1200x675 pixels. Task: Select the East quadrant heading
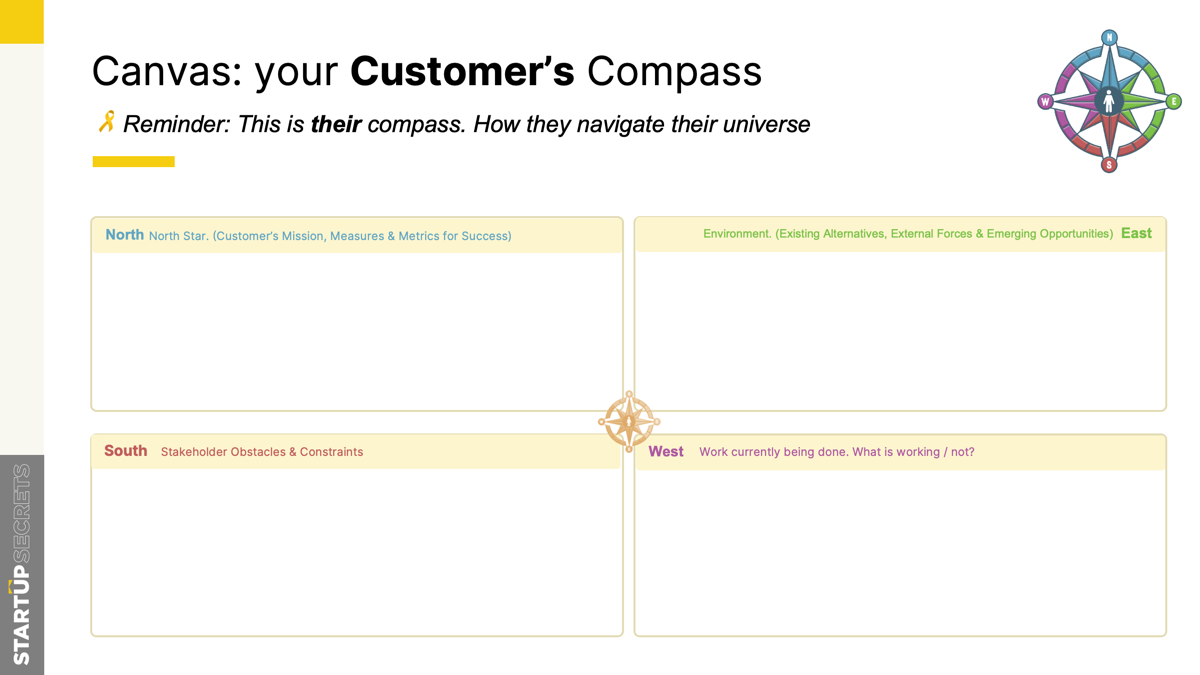pyautogui.click(x=1136, y=233)
